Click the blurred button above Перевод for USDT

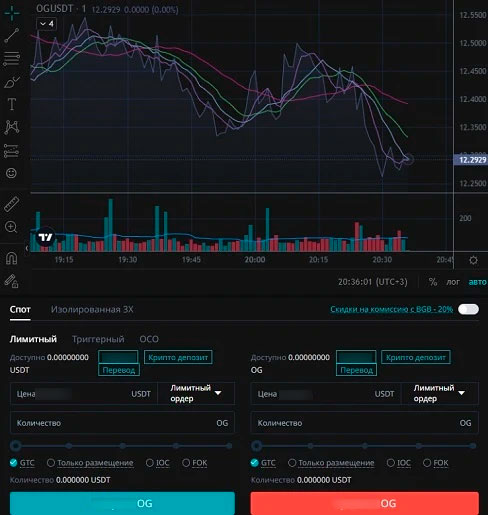click(x=118, y=357)
